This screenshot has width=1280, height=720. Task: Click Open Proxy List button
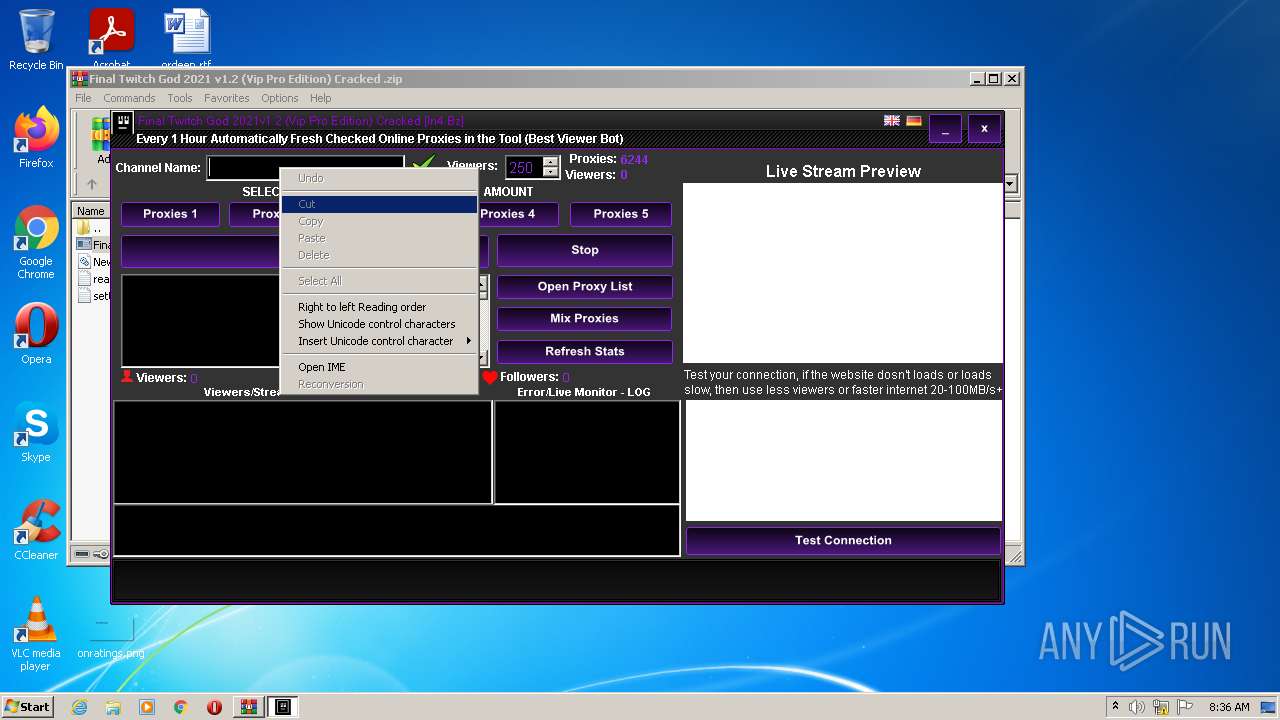pyautogui.click(x=585, y=286)
